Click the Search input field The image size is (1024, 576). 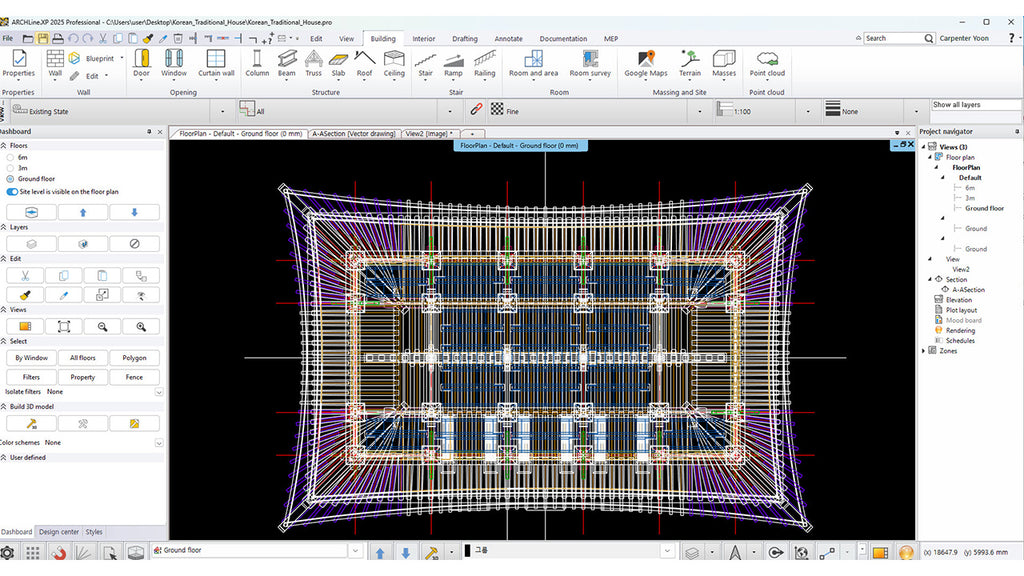click(893, 39)
